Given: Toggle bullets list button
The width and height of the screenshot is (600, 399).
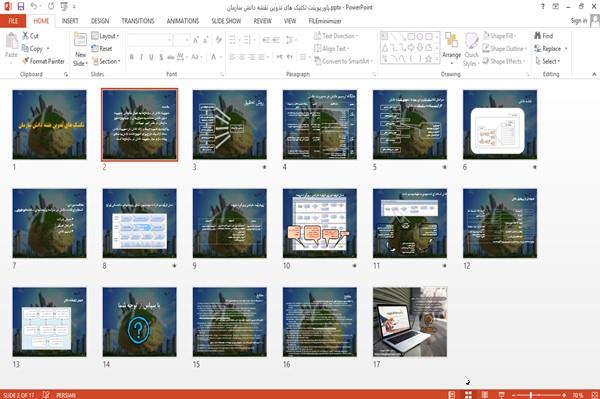Looking at the screenshot, I should (232, 40).
